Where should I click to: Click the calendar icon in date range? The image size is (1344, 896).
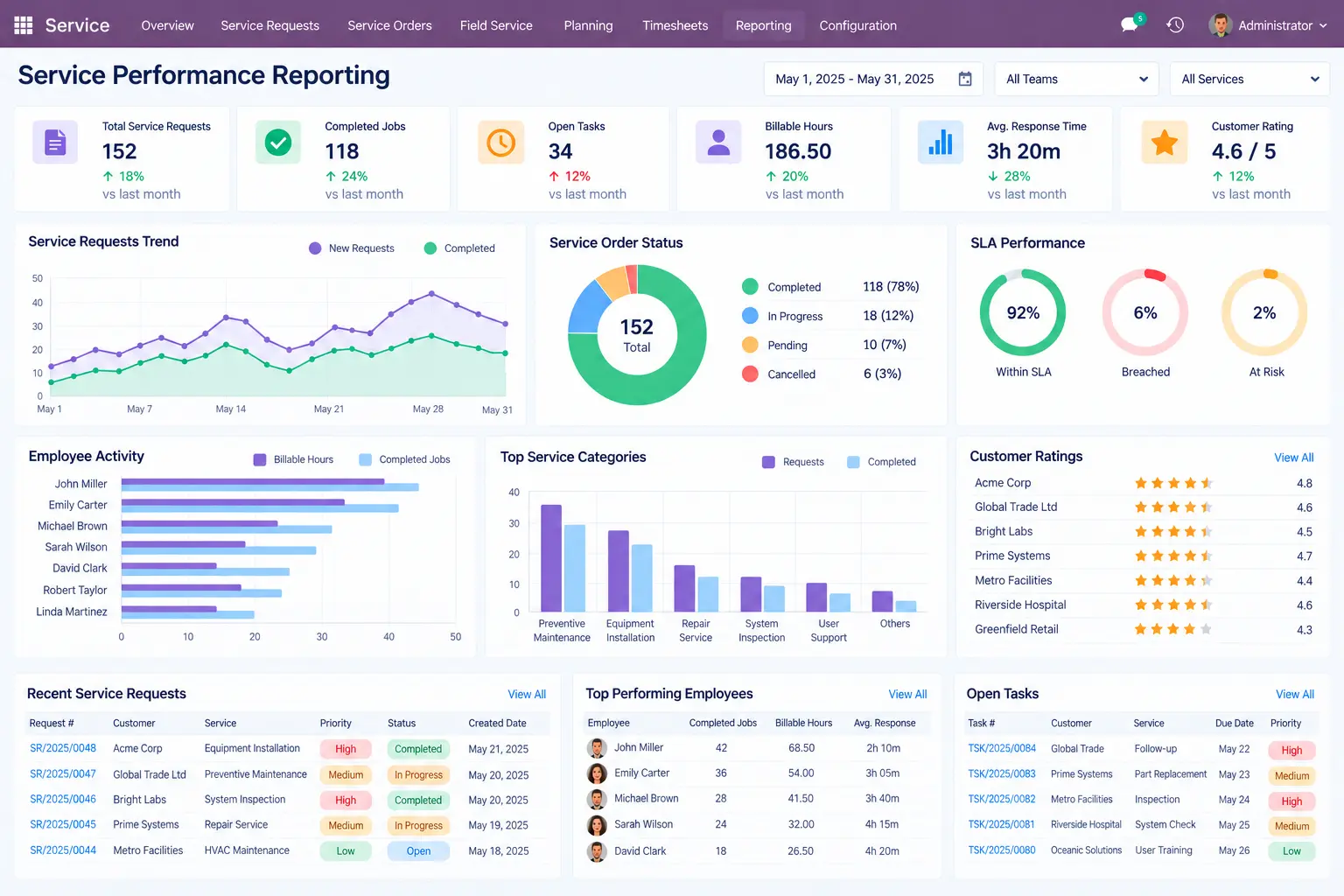965,79
